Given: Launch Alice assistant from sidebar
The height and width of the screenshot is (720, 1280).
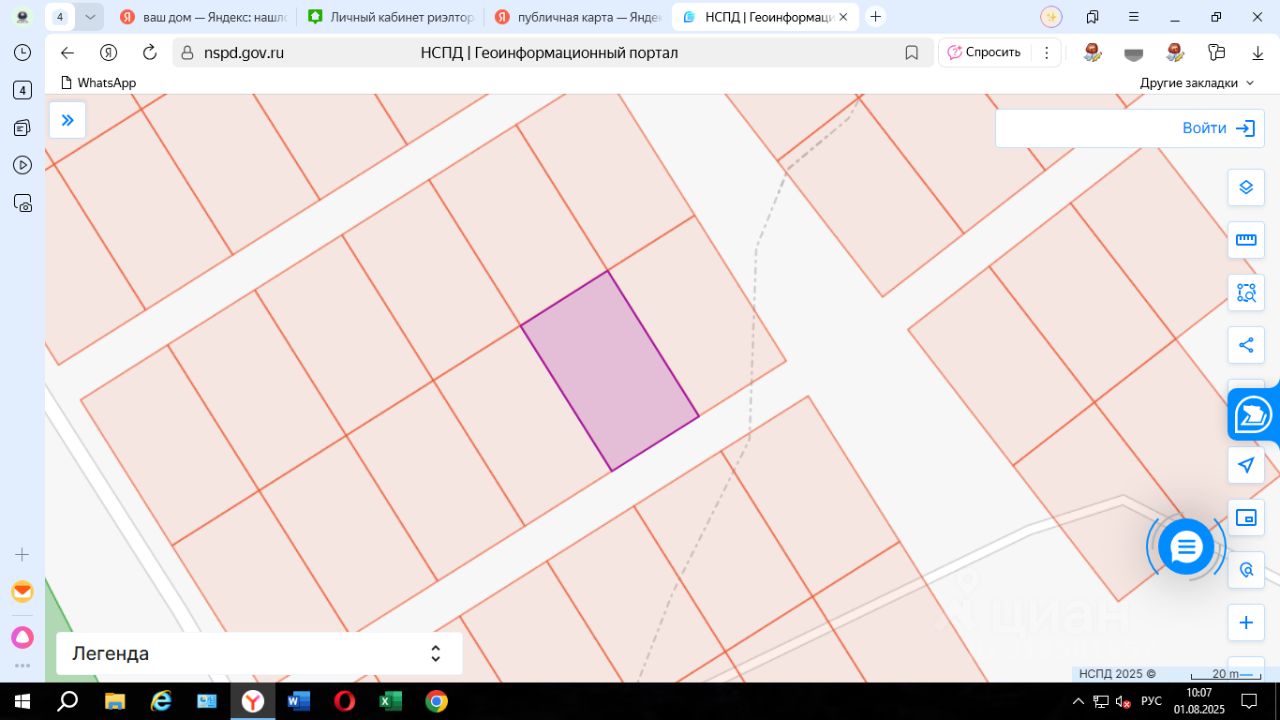Looking at the screenshot, I should [x=22, y=637].
